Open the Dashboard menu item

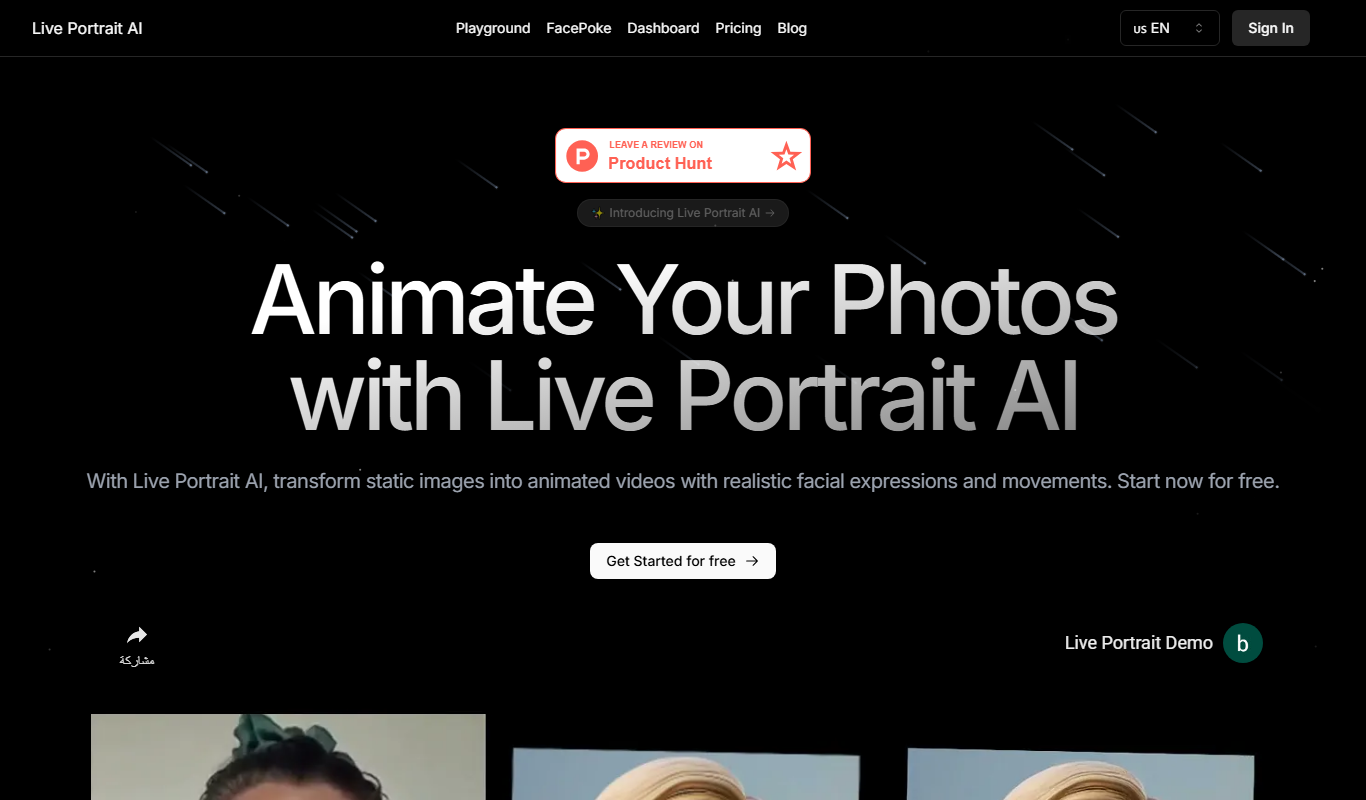[x=663, y=28]
